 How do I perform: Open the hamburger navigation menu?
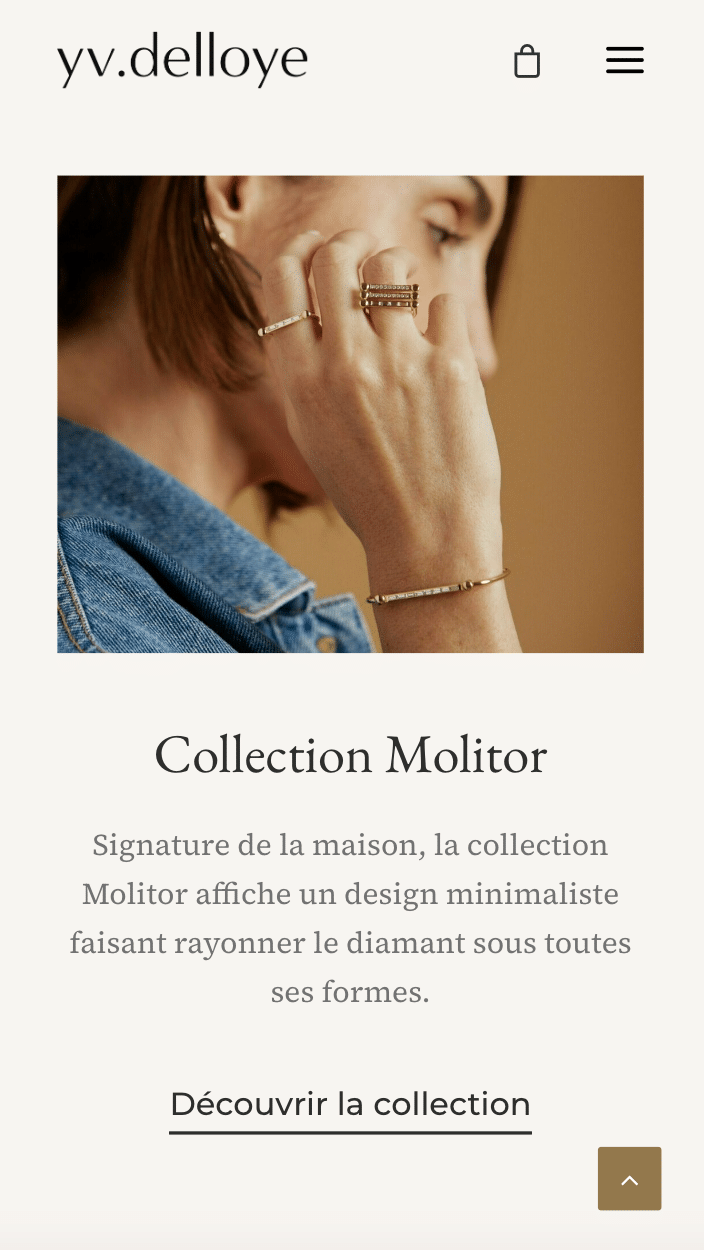[625, 60]
